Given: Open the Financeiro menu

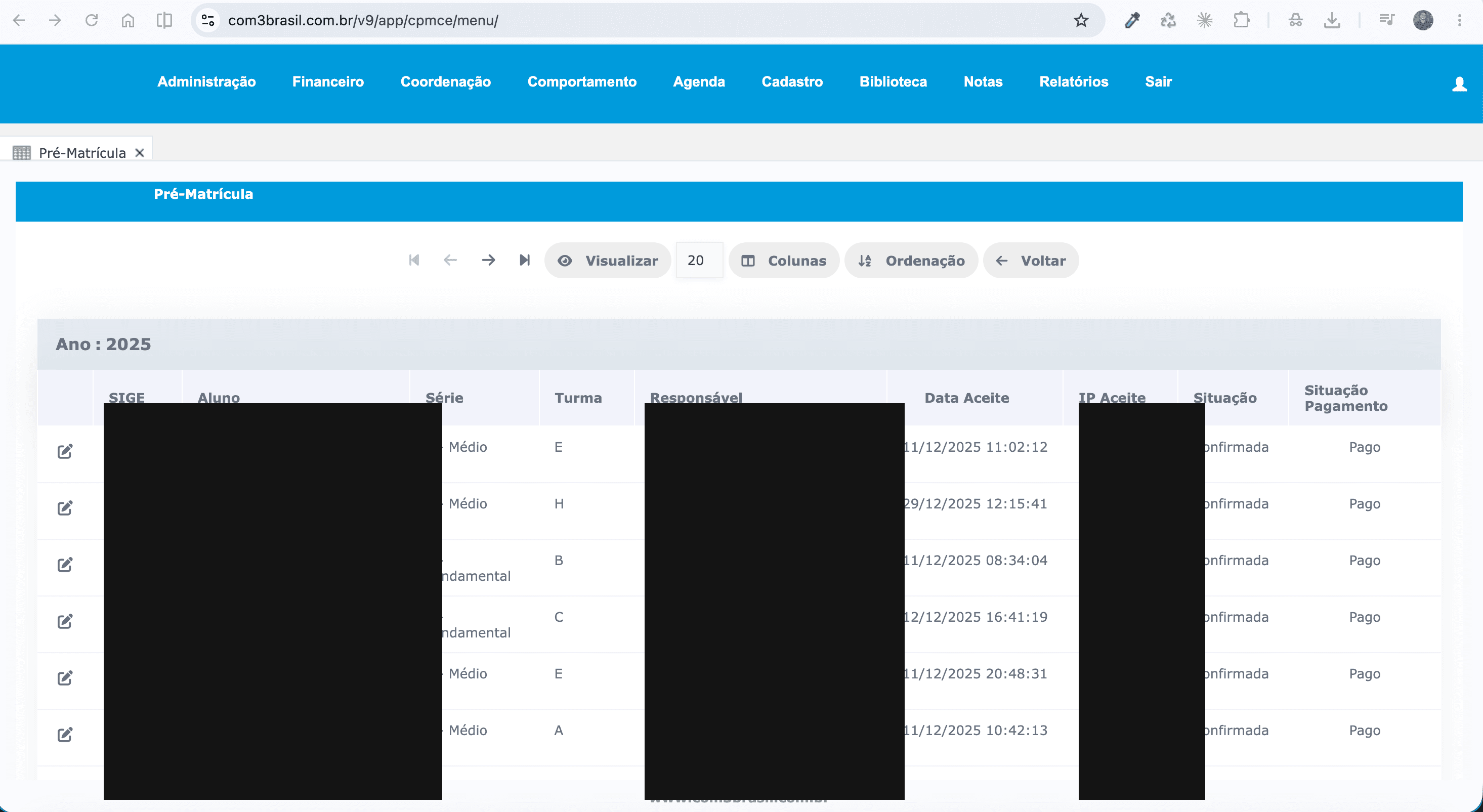Looking at the screenshot, I should (x=328, y=82).
